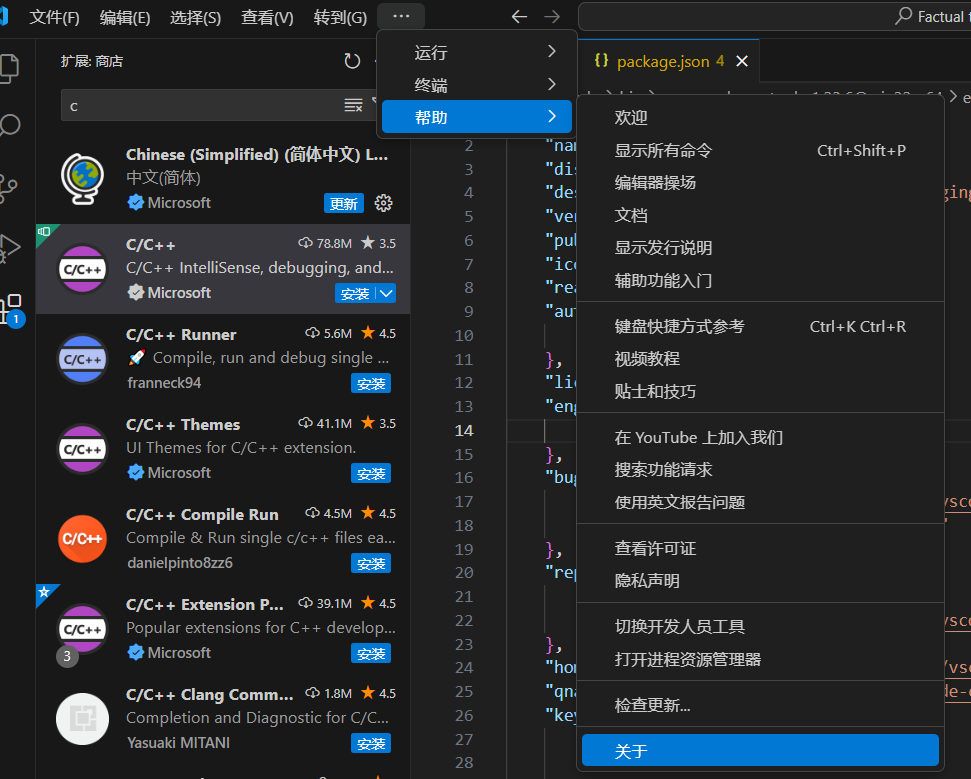The height and width of the screenshot is (779, 971).
Task: Click the Chinese (Simplified) globe extension icon
Action: click(82, 178)
